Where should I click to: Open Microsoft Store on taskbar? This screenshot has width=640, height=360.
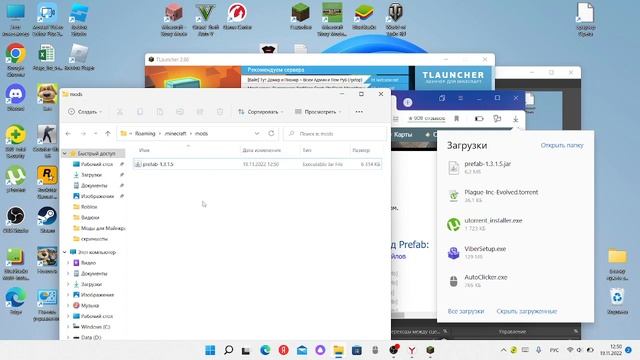pyautogui.click(x=357, y=350)
